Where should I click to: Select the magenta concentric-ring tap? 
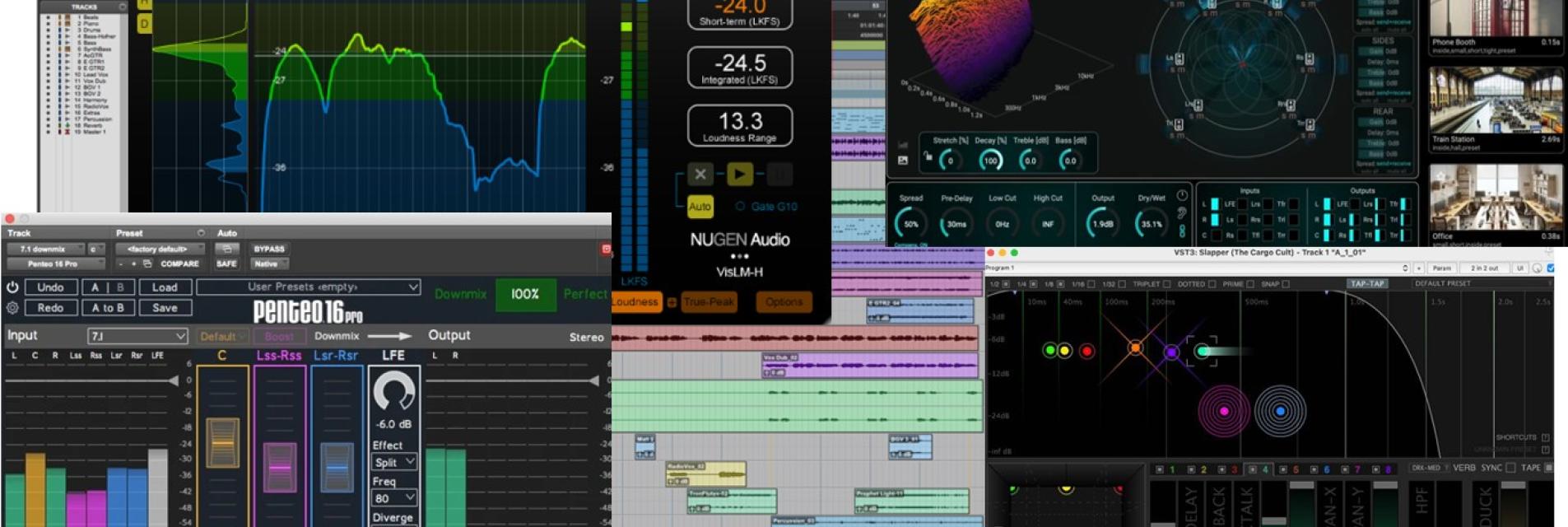point(1224,411)
